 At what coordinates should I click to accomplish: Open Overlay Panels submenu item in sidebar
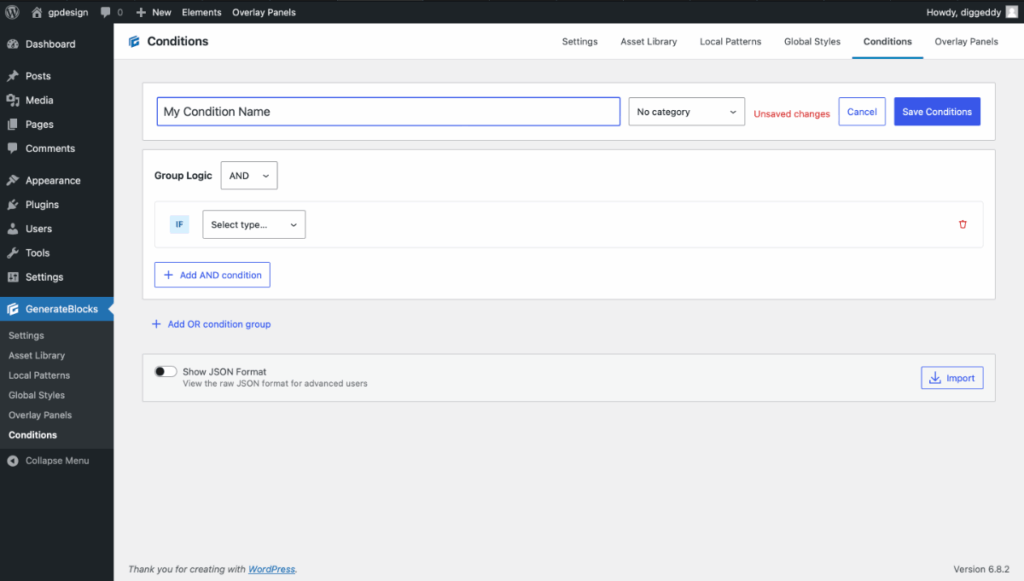(x=40, y=415)
